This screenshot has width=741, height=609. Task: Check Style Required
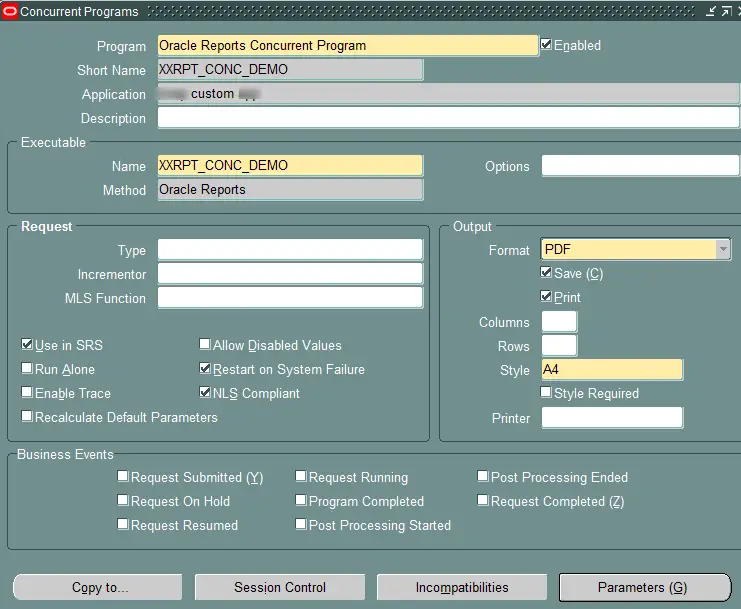pyautogui.click(x=546, y=392)
